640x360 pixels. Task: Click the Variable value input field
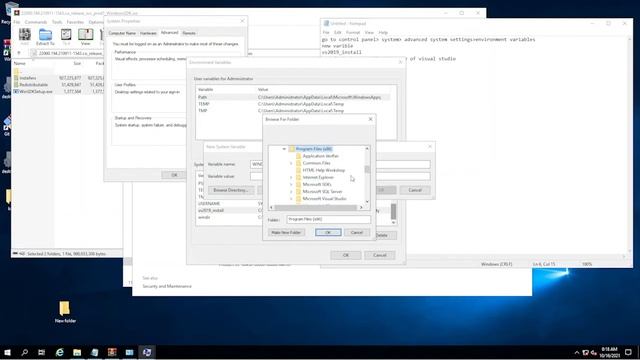coord(340,176)
